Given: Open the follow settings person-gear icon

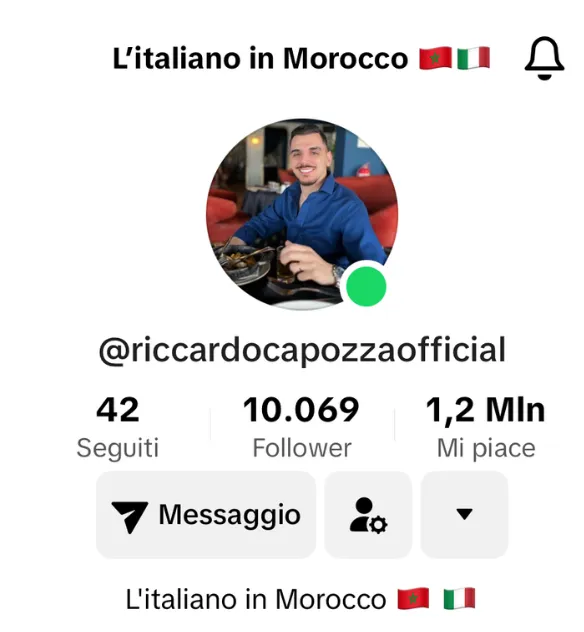Looking at the screenshot, I should click(368, 515).
